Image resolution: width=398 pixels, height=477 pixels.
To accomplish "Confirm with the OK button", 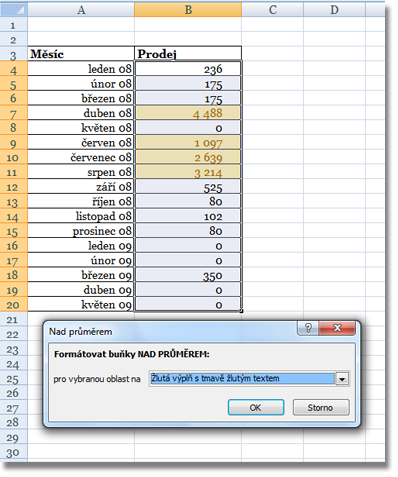I will [x=256, y=407].
